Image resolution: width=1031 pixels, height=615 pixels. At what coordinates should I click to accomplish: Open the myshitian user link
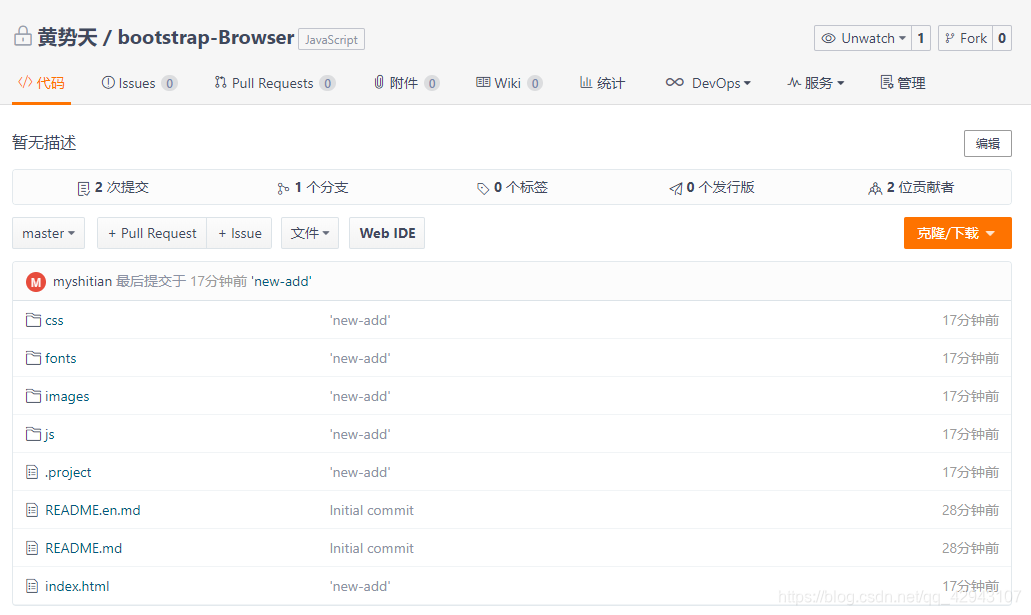click(82, 282)
